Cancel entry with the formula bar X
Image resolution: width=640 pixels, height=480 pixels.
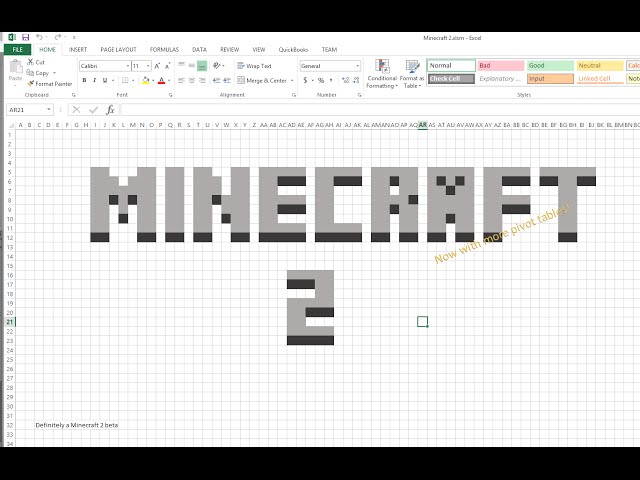point(76,109)
